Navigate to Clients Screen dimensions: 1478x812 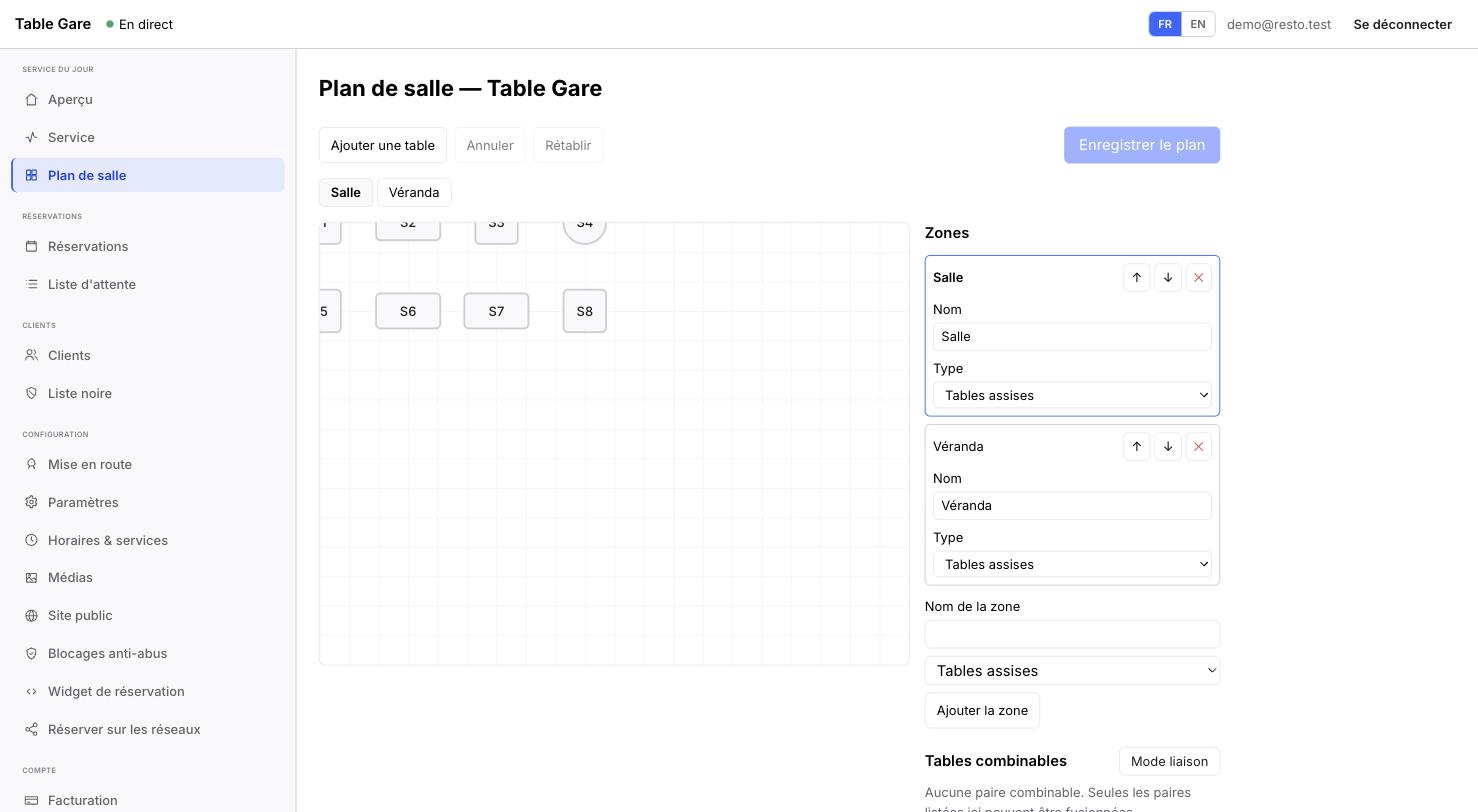coord(148,356)
